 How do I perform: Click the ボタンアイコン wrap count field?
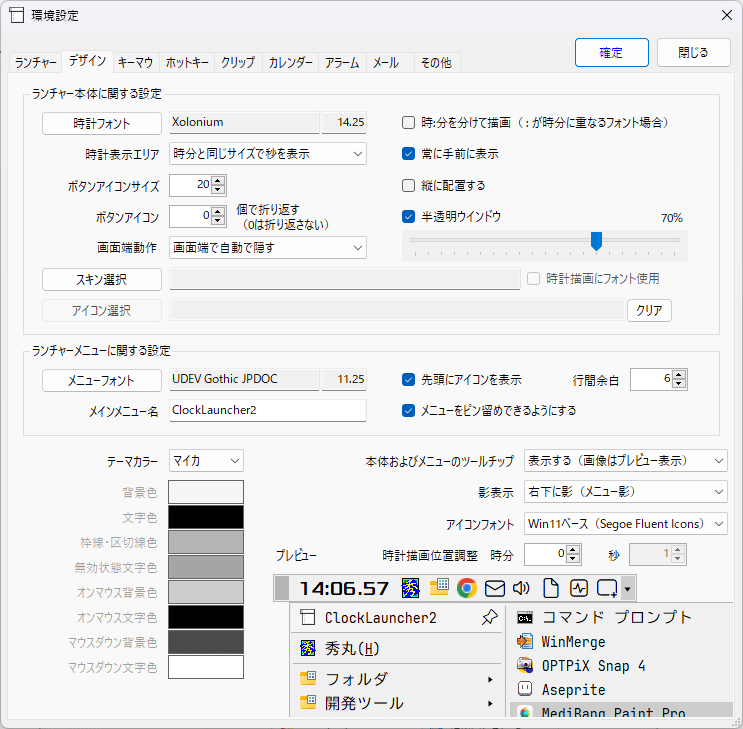191,216
